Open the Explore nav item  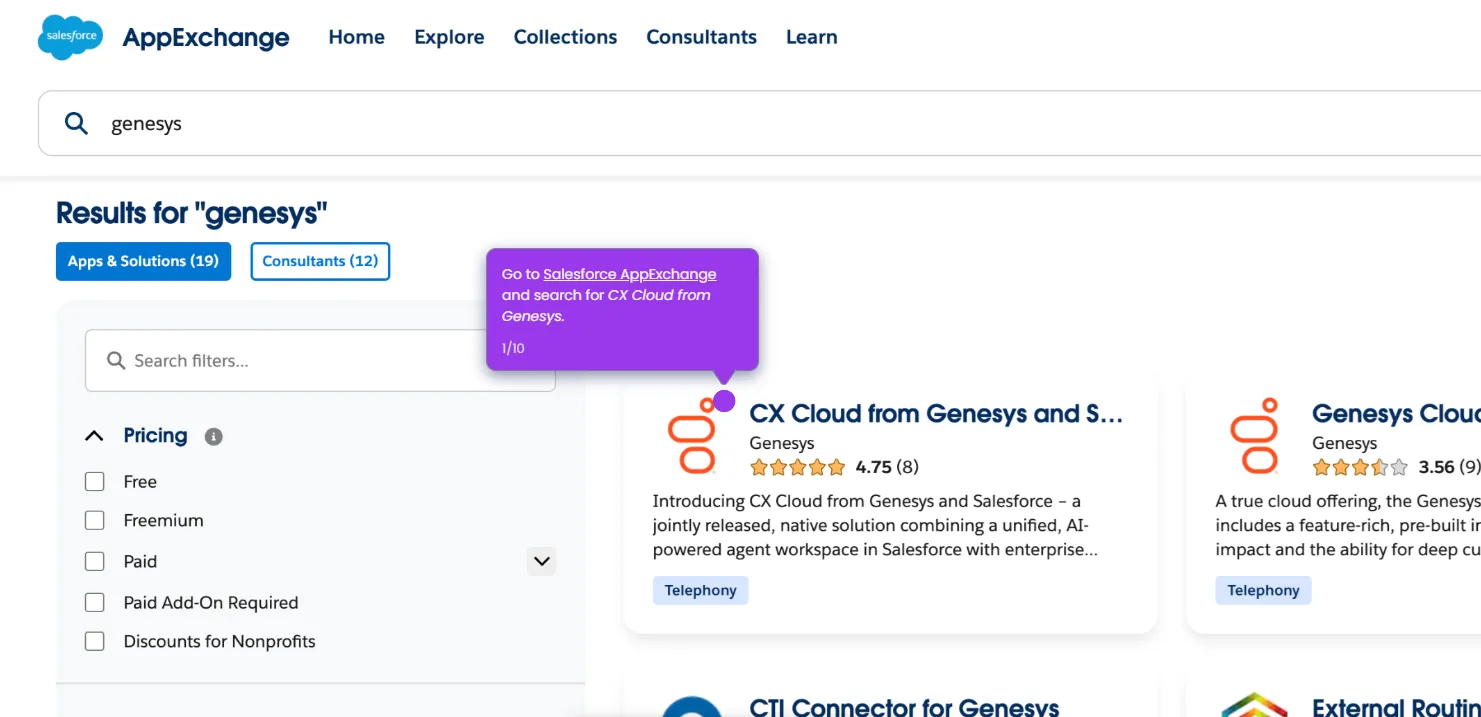449,37
